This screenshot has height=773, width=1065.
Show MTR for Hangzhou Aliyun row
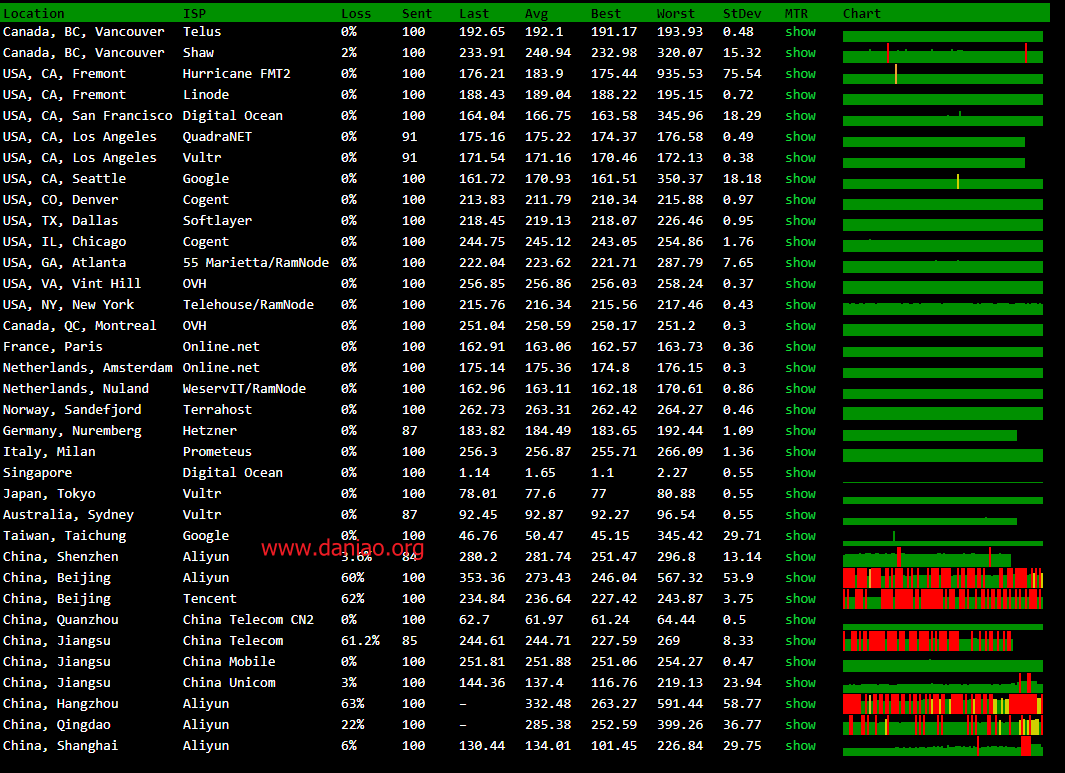[800, 704]
